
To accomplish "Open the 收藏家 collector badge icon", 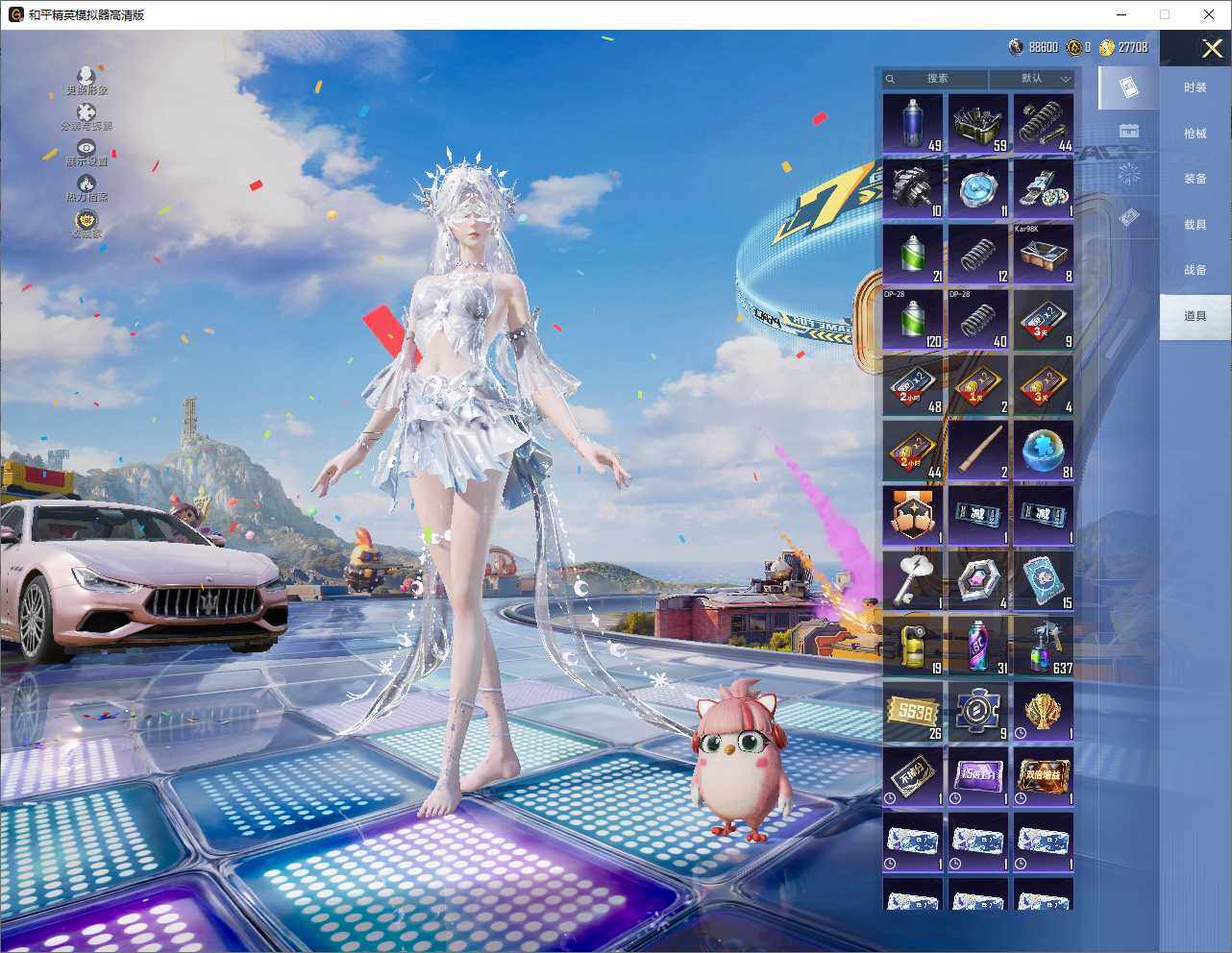I will click(x=86, y=223).
